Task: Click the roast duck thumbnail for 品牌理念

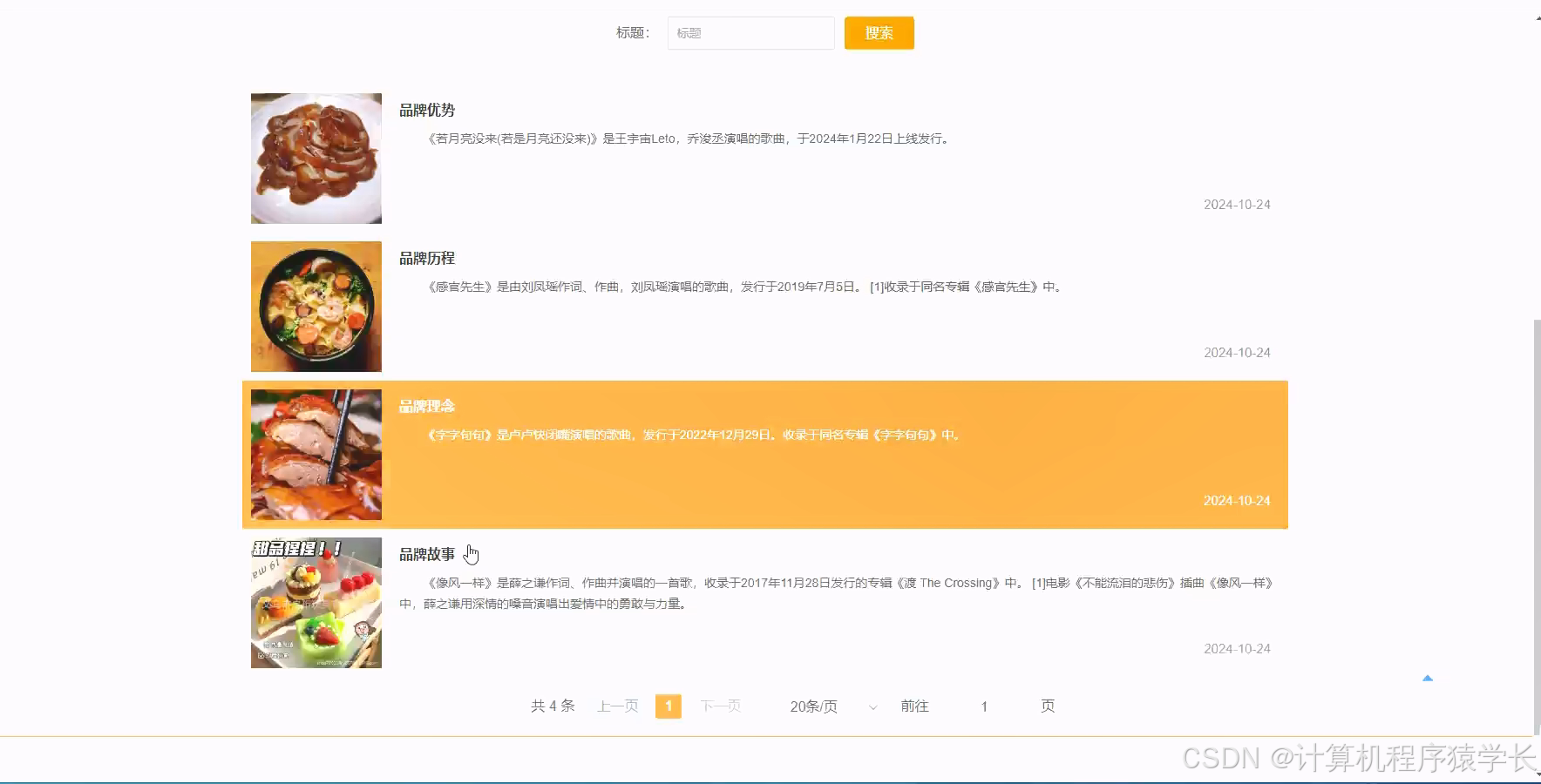Action: (316, 454)
